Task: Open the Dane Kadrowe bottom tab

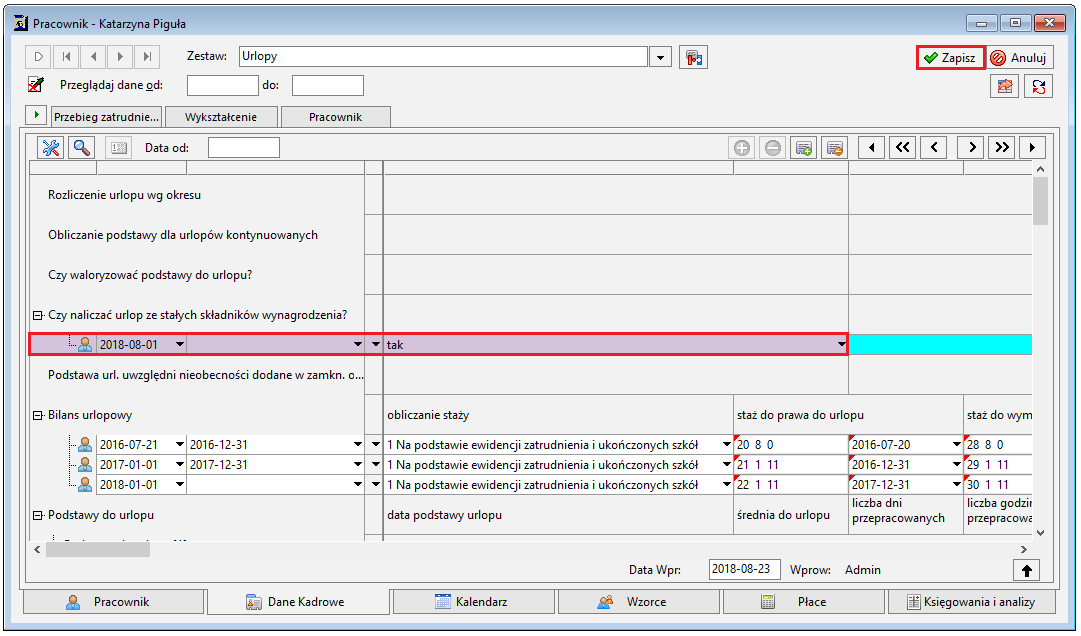Action: [298, 602]
